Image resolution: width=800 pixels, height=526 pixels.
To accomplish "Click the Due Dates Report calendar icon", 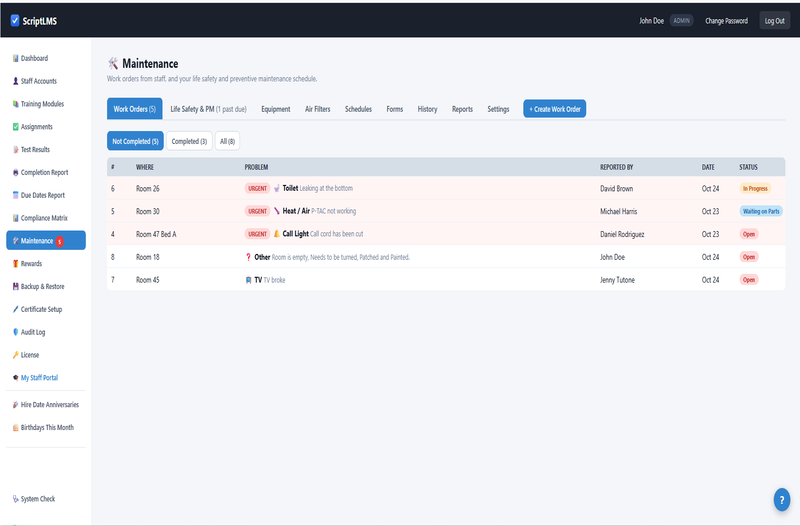I will coord(15,195).
